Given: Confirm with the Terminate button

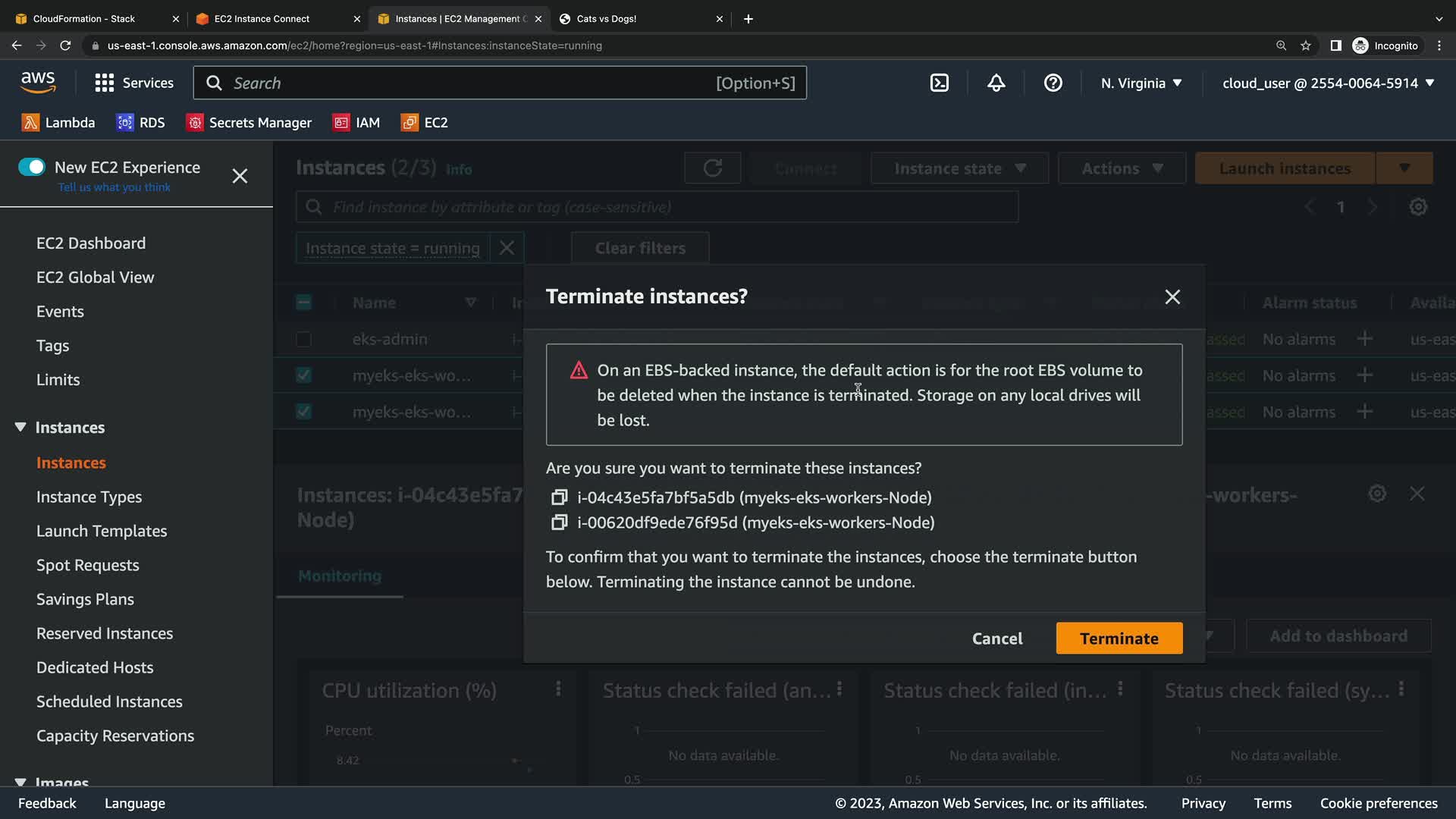Looking at the screenshot, I should coord(1119,638).
